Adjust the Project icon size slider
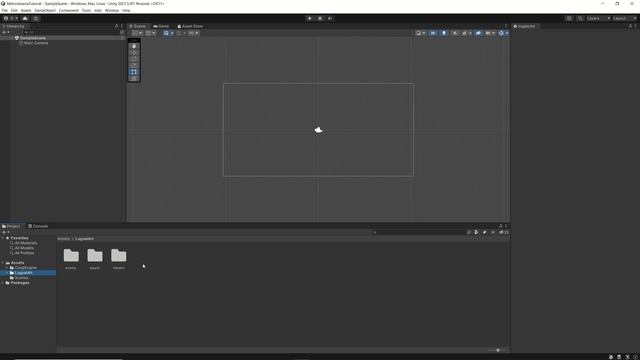 click(x=498, y=350)
